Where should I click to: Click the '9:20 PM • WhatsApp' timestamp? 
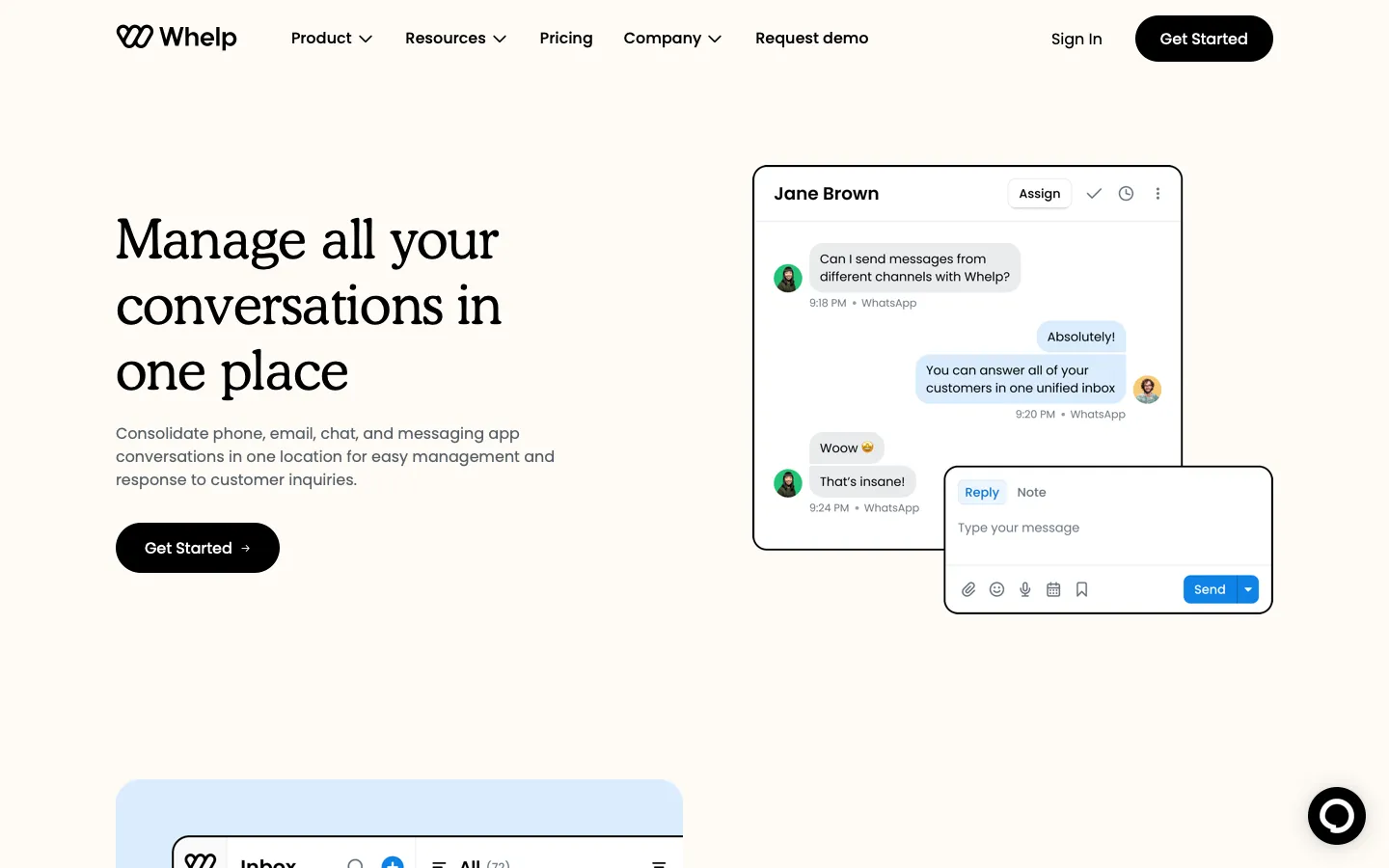1070,414
